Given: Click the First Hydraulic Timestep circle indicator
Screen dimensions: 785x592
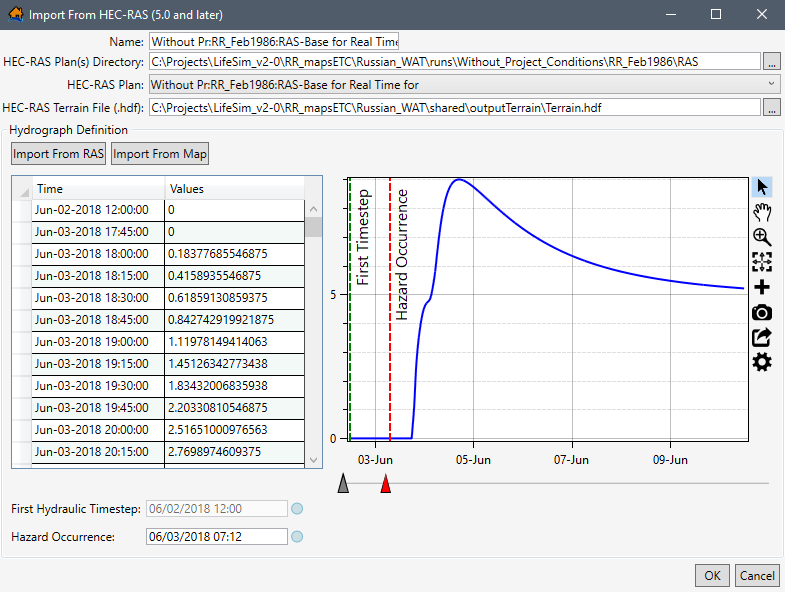Looking at the screenshot, I should pos(297,509).
